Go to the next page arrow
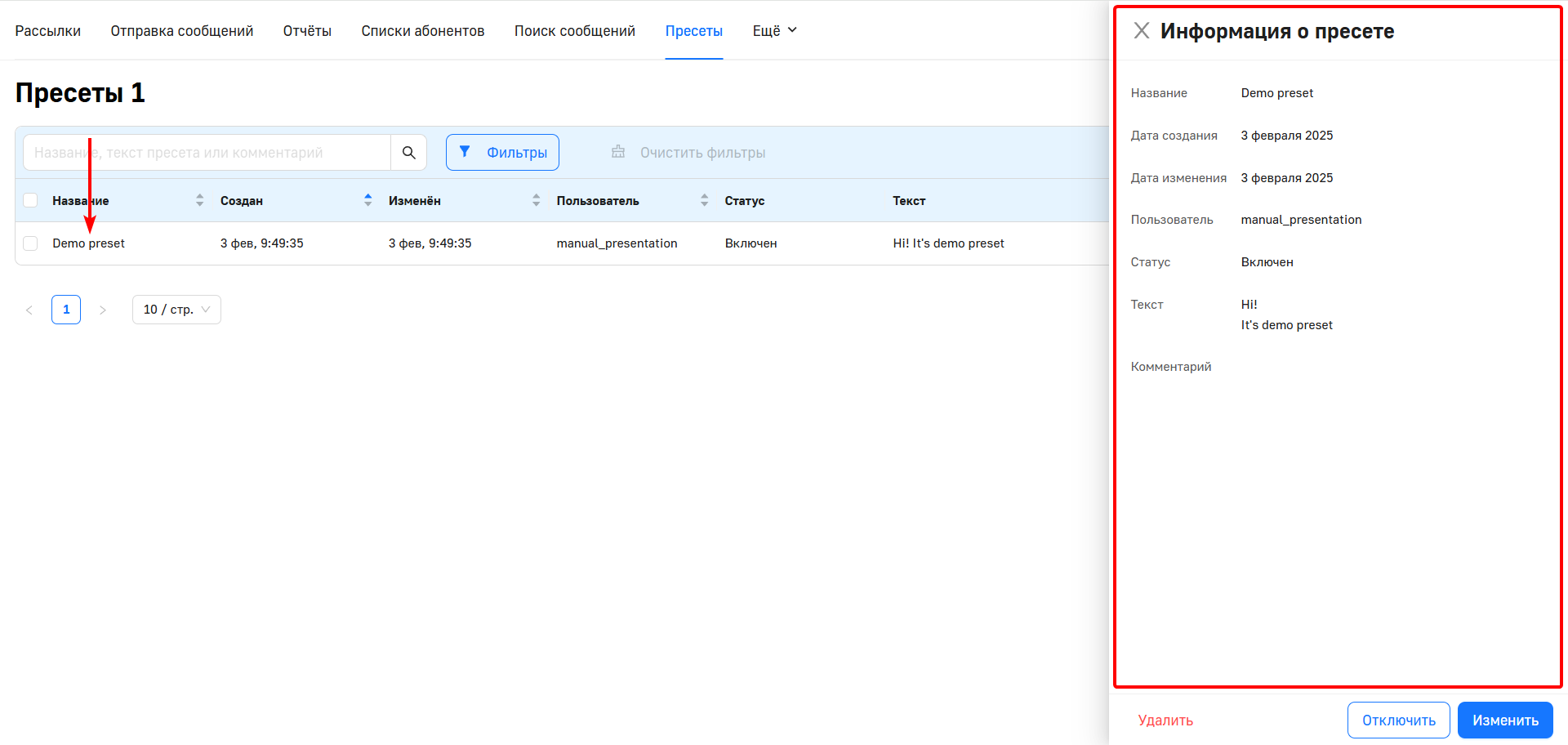 [103, 310]
